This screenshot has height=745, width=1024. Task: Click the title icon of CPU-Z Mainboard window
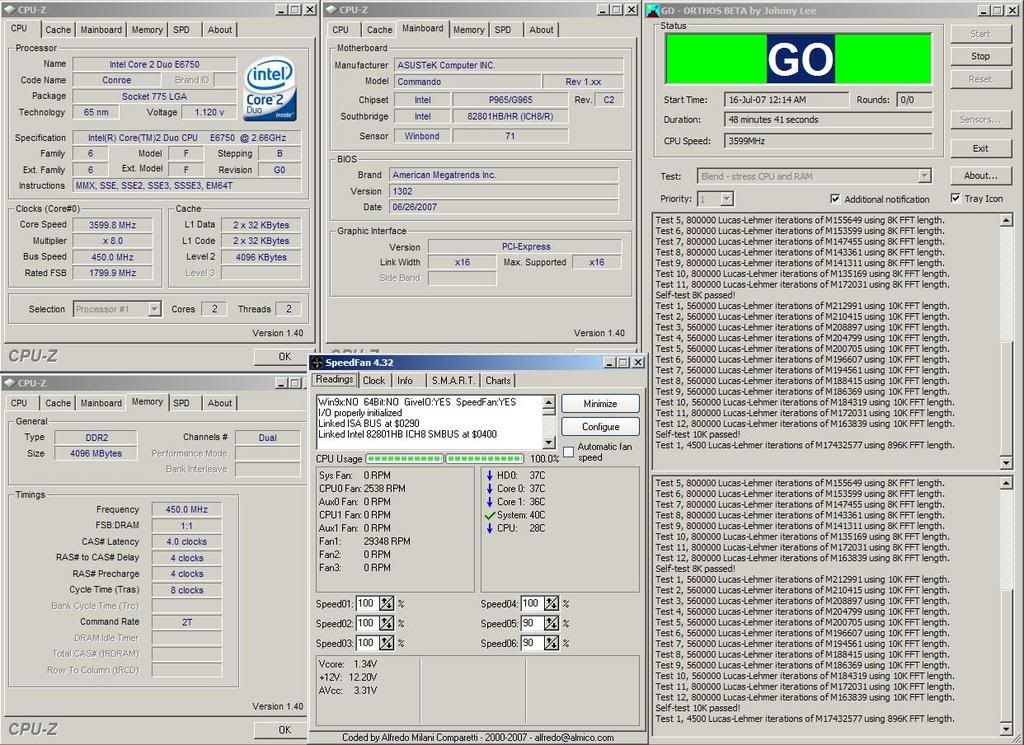pyautogui.click(x=331, y=10)
